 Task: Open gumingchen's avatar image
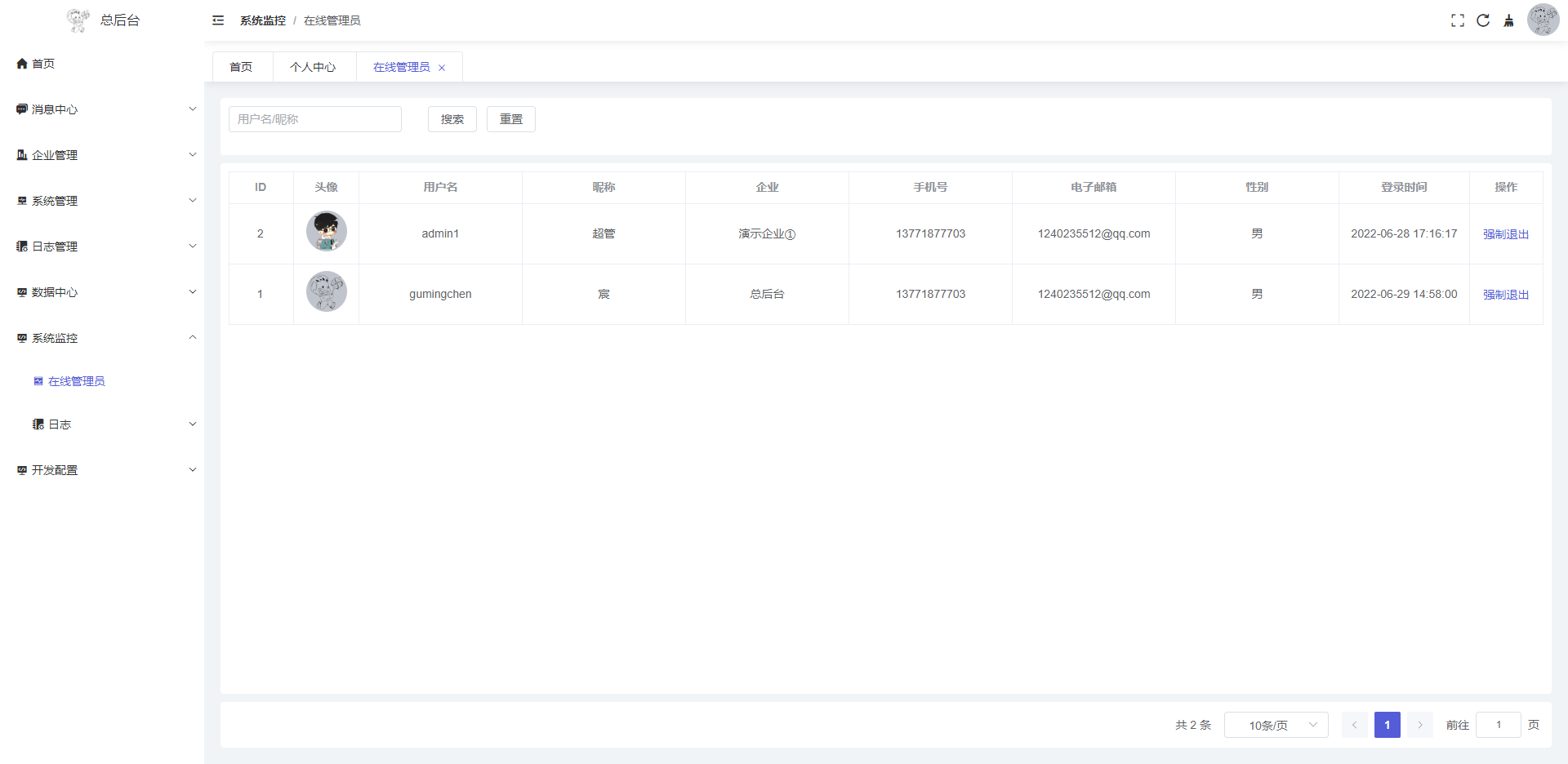coord(327,291)
